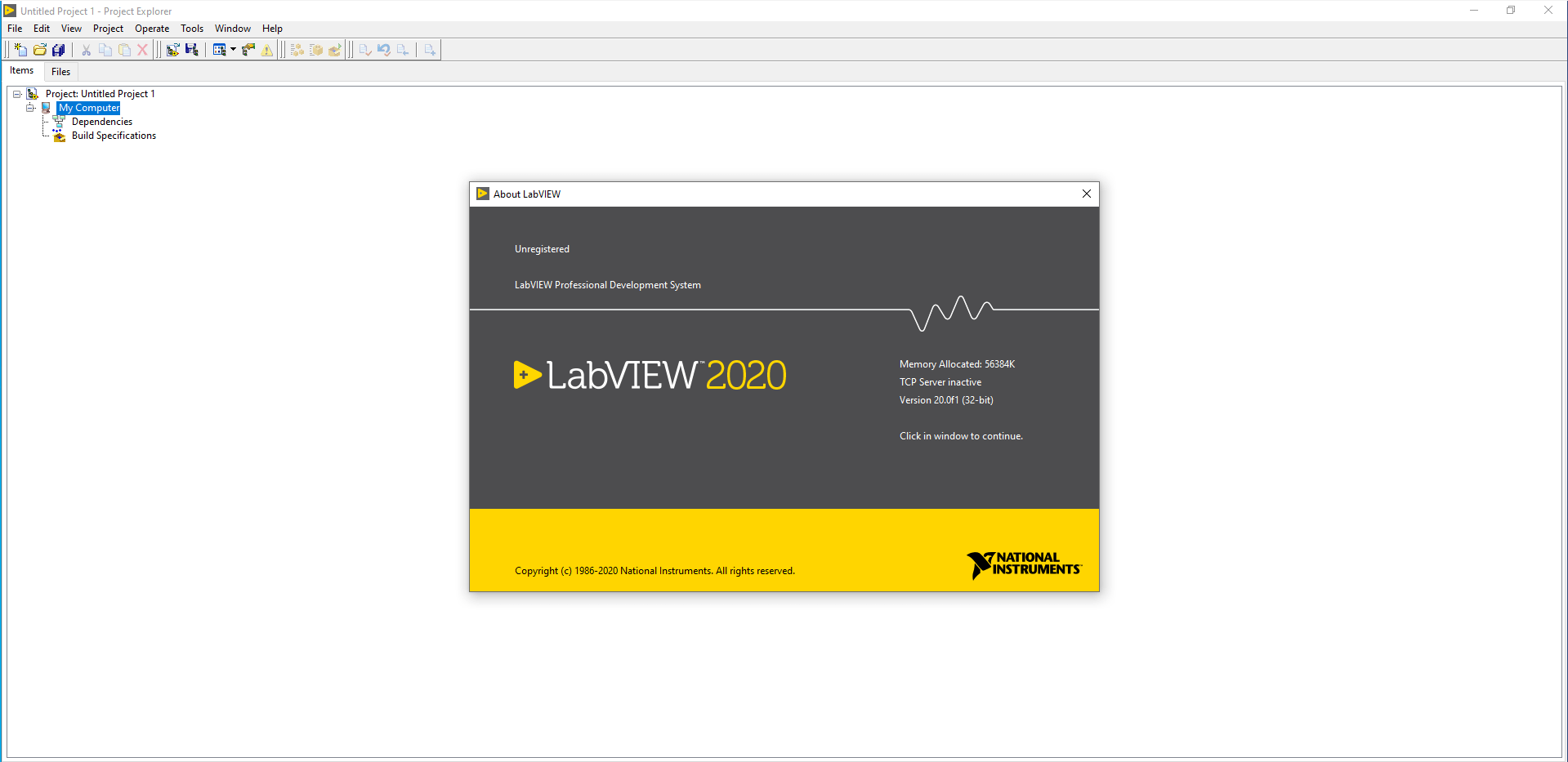The width and height of the screenshot is (1568, 762).
Task: Click the New Project toolbar icon
Action: (x=21, y=50)
